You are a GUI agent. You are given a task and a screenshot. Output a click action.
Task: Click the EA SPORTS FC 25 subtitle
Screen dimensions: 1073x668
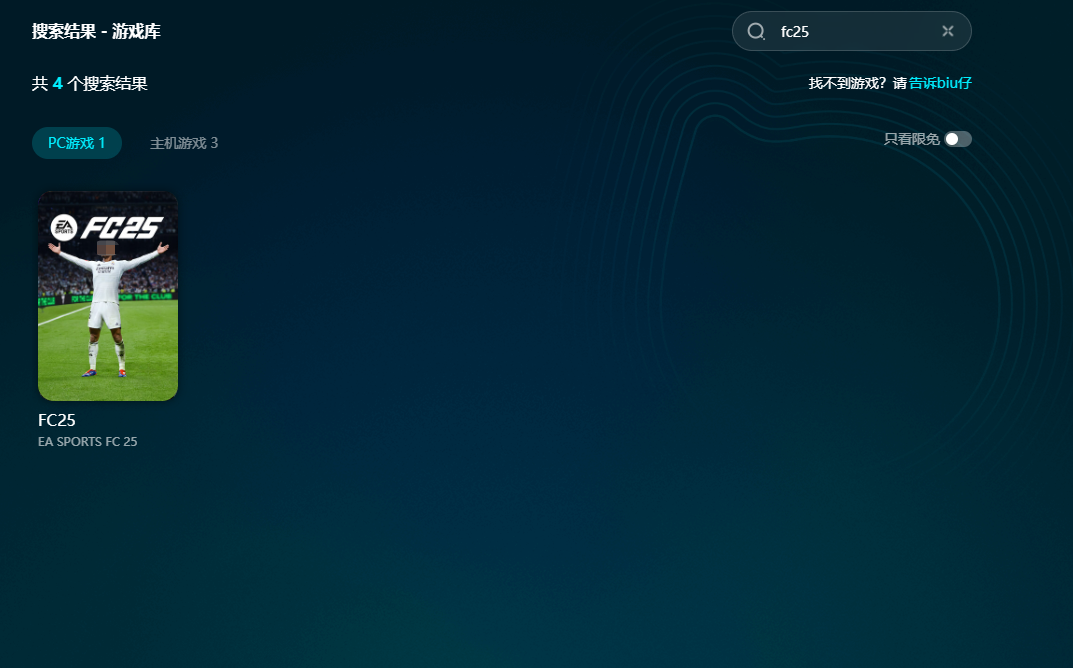pos(88,441)
